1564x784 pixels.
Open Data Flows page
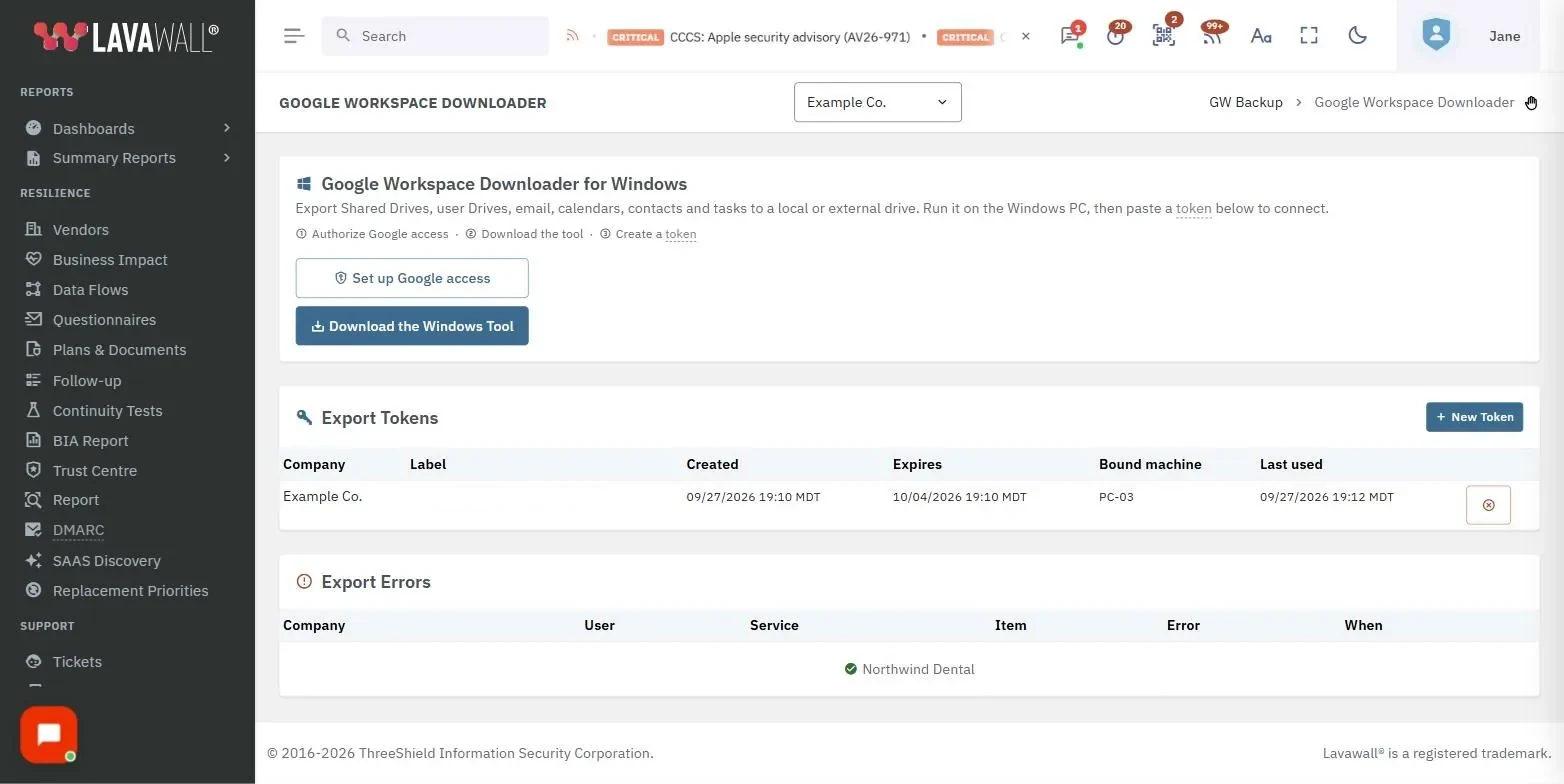[x=90, y=289]
